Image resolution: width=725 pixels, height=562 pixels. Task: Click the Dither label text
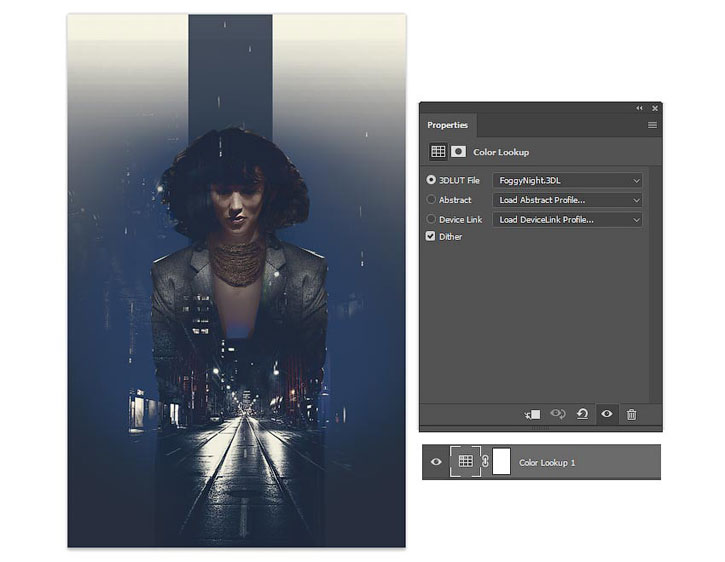coord(450,236)
